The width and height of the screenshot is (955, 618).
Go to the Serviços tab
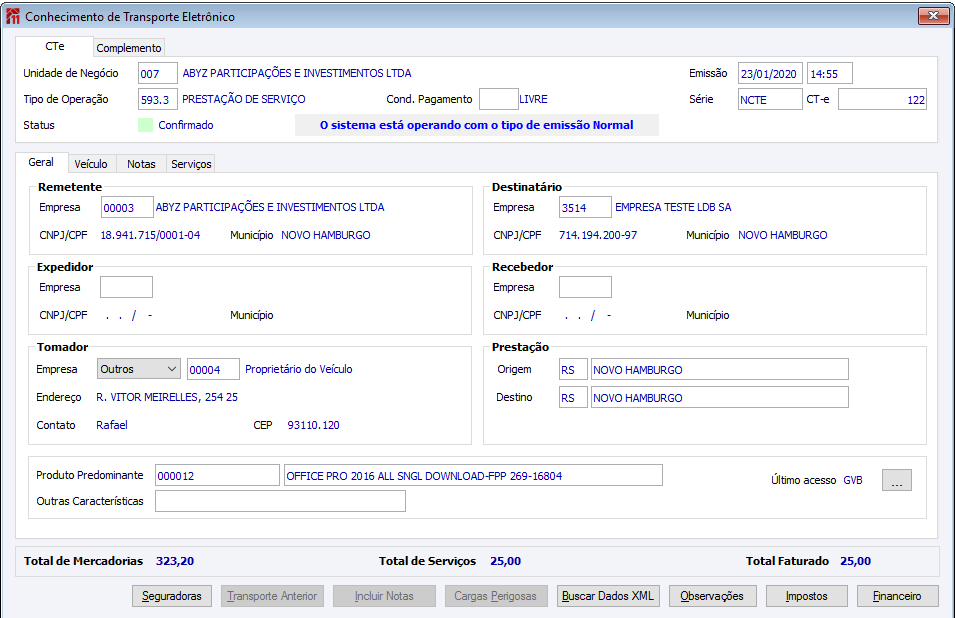[x=191, y=164]
